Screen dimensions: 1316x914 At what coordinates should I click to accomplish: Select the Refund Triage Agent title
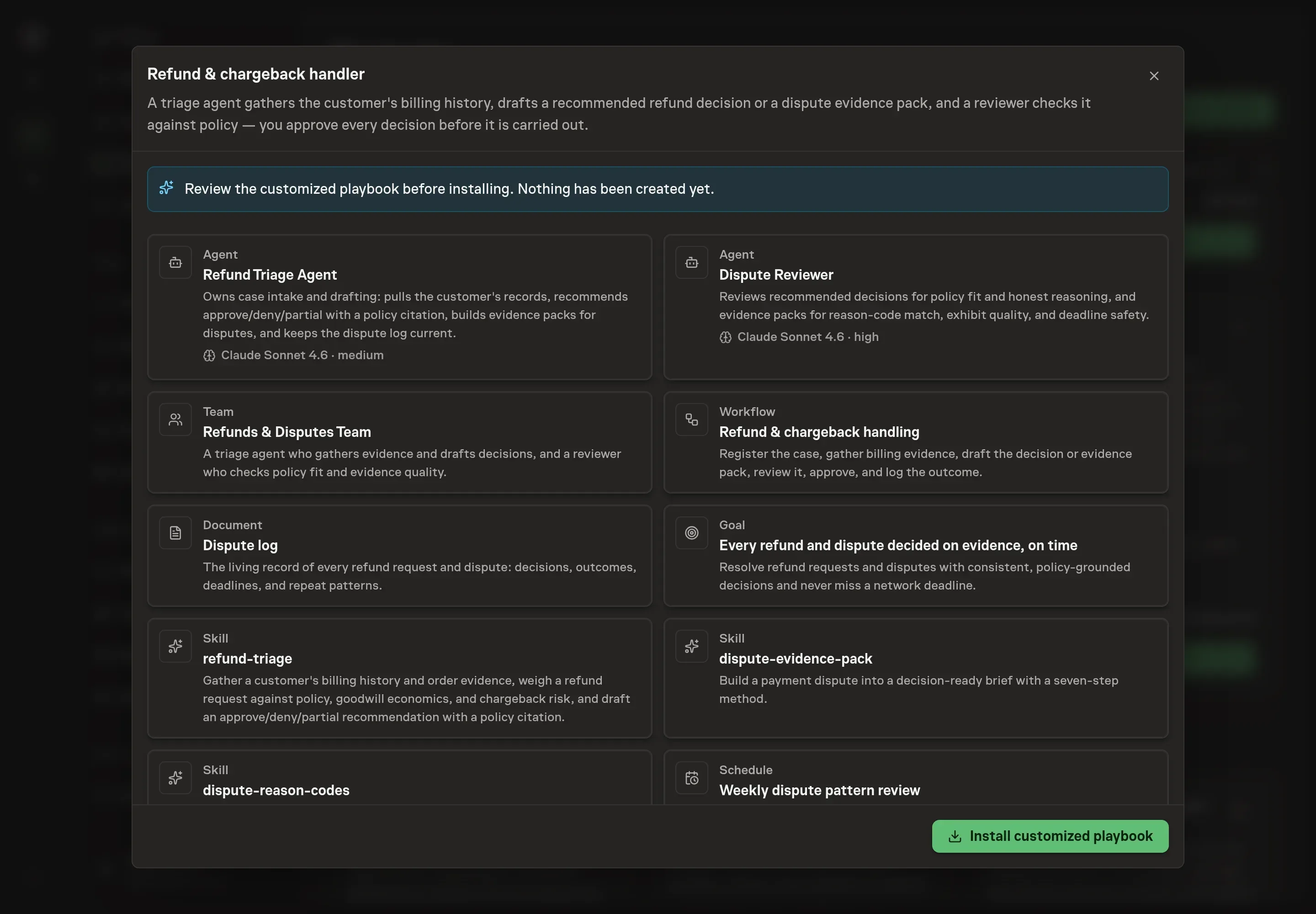[270, 275]
